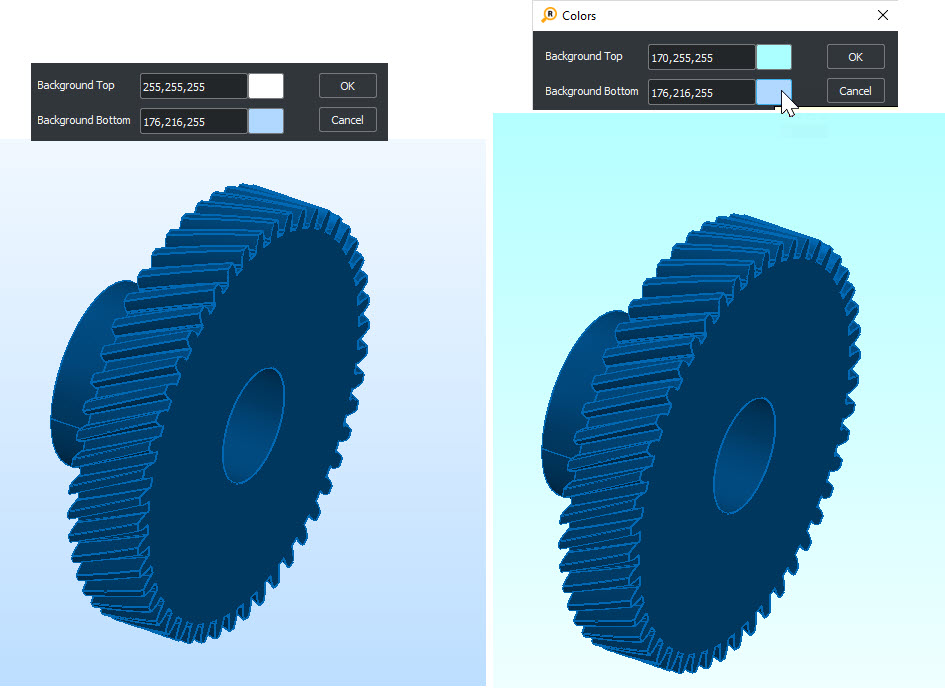Open the cyan Background Top color swatch

(x=774, y=57)
